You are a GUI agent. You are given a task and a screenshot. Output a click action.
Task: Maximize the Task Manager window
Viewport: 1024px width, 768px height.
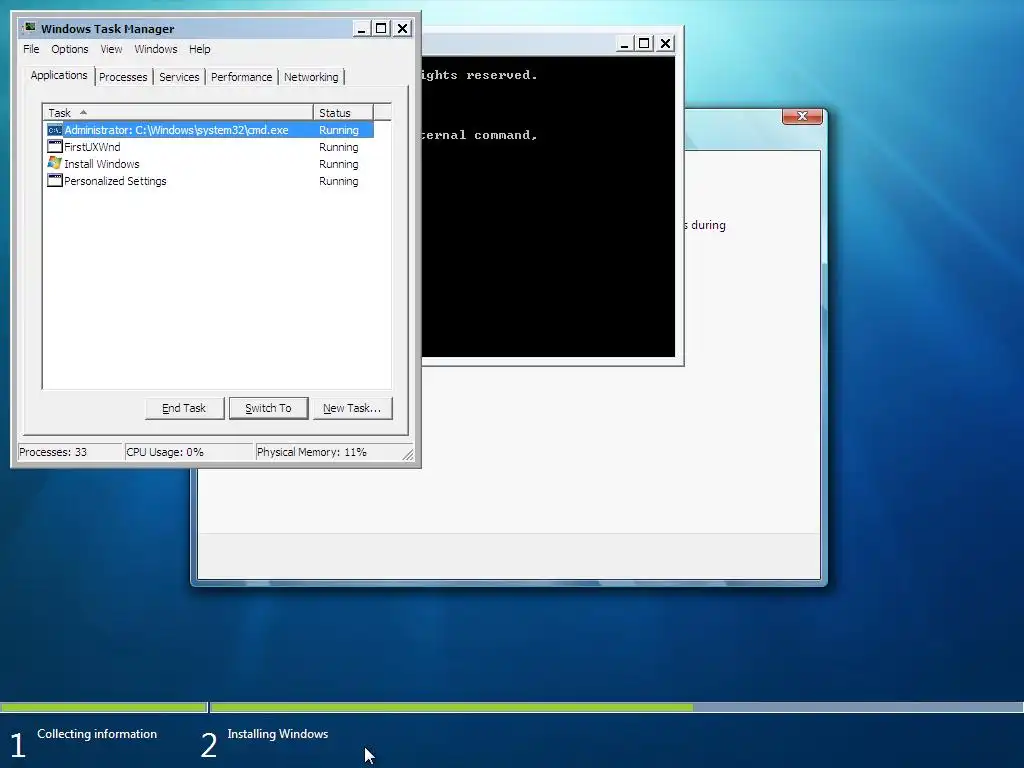pyautogui.click(x=381, y=29)
